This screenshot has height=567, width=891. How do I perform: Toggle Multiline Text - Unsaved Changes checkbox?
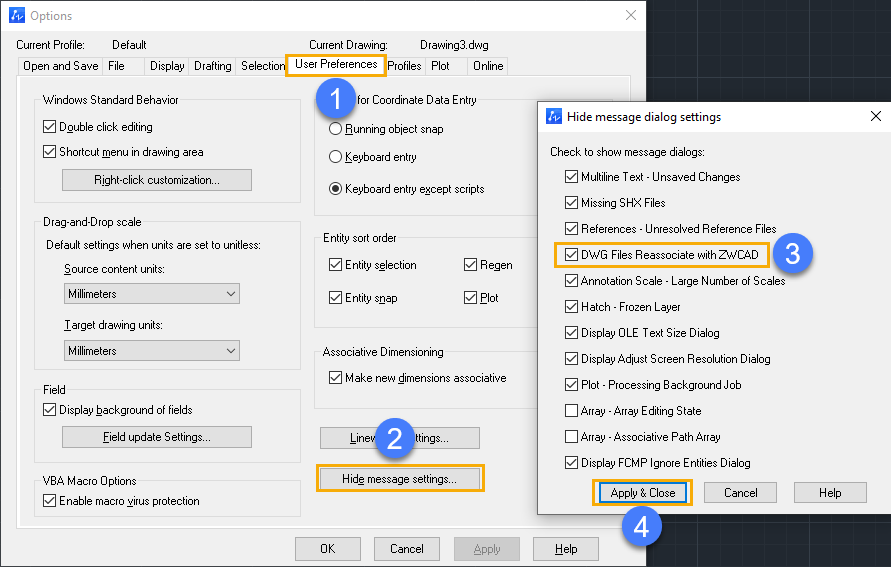pos(572,177)
